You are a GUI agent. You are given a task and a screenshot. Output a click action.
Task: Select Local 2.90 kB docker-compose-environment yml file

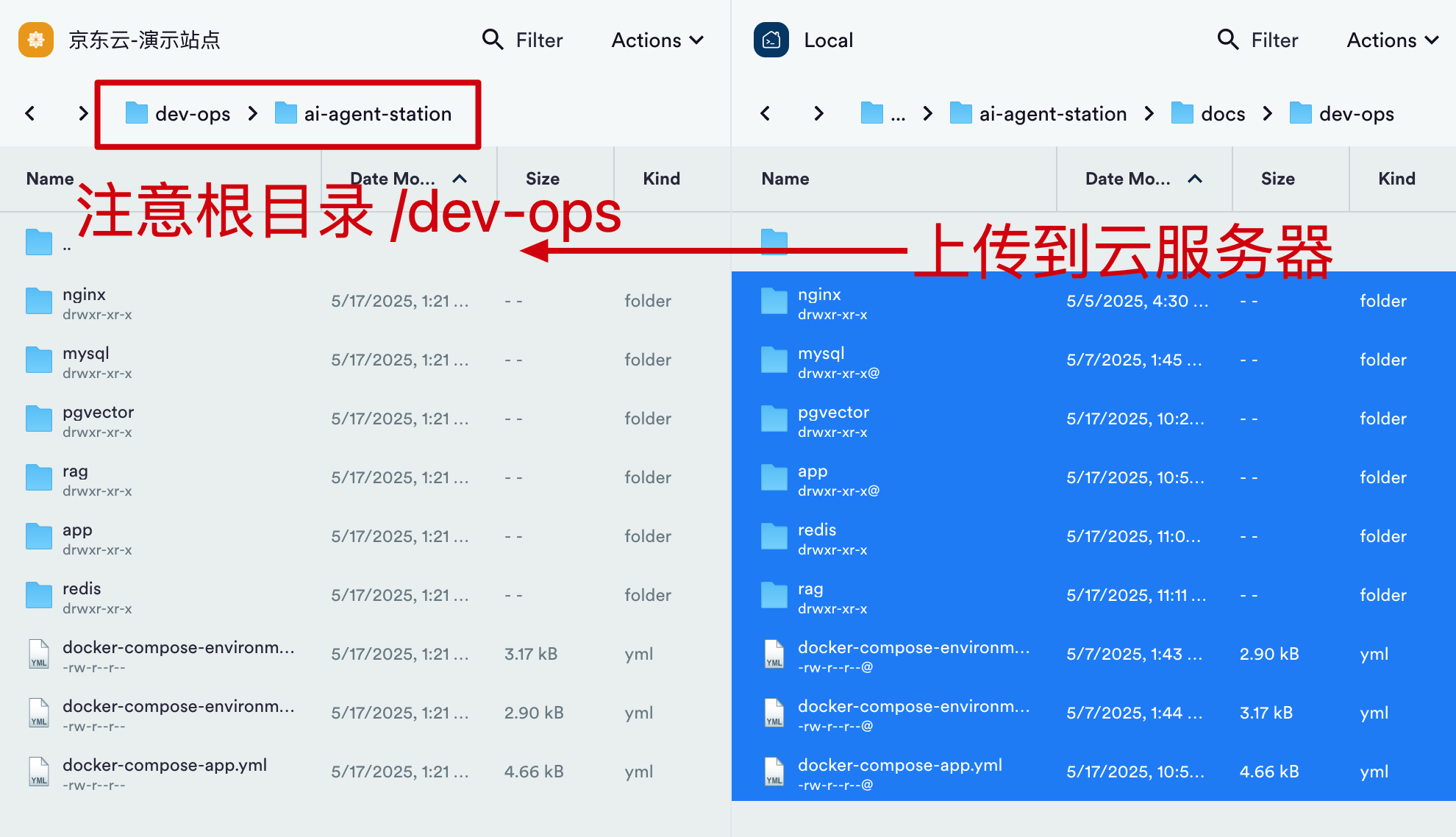point(1093,654)
